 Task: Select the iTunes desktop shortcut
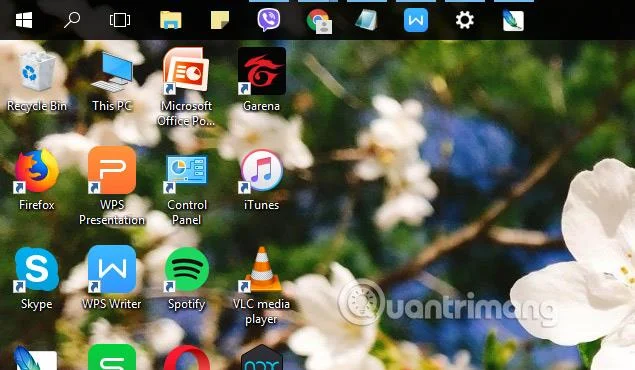point(262,171)
